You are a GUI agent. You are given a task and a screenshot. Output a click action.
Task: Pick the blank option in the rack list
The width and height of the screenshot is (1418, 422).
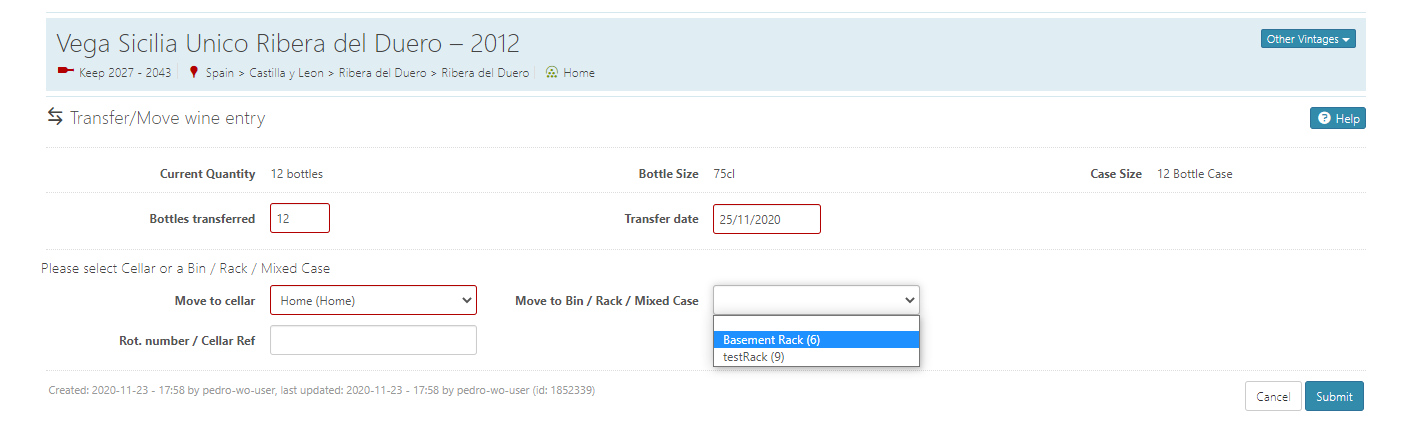[x=816, y=323]
